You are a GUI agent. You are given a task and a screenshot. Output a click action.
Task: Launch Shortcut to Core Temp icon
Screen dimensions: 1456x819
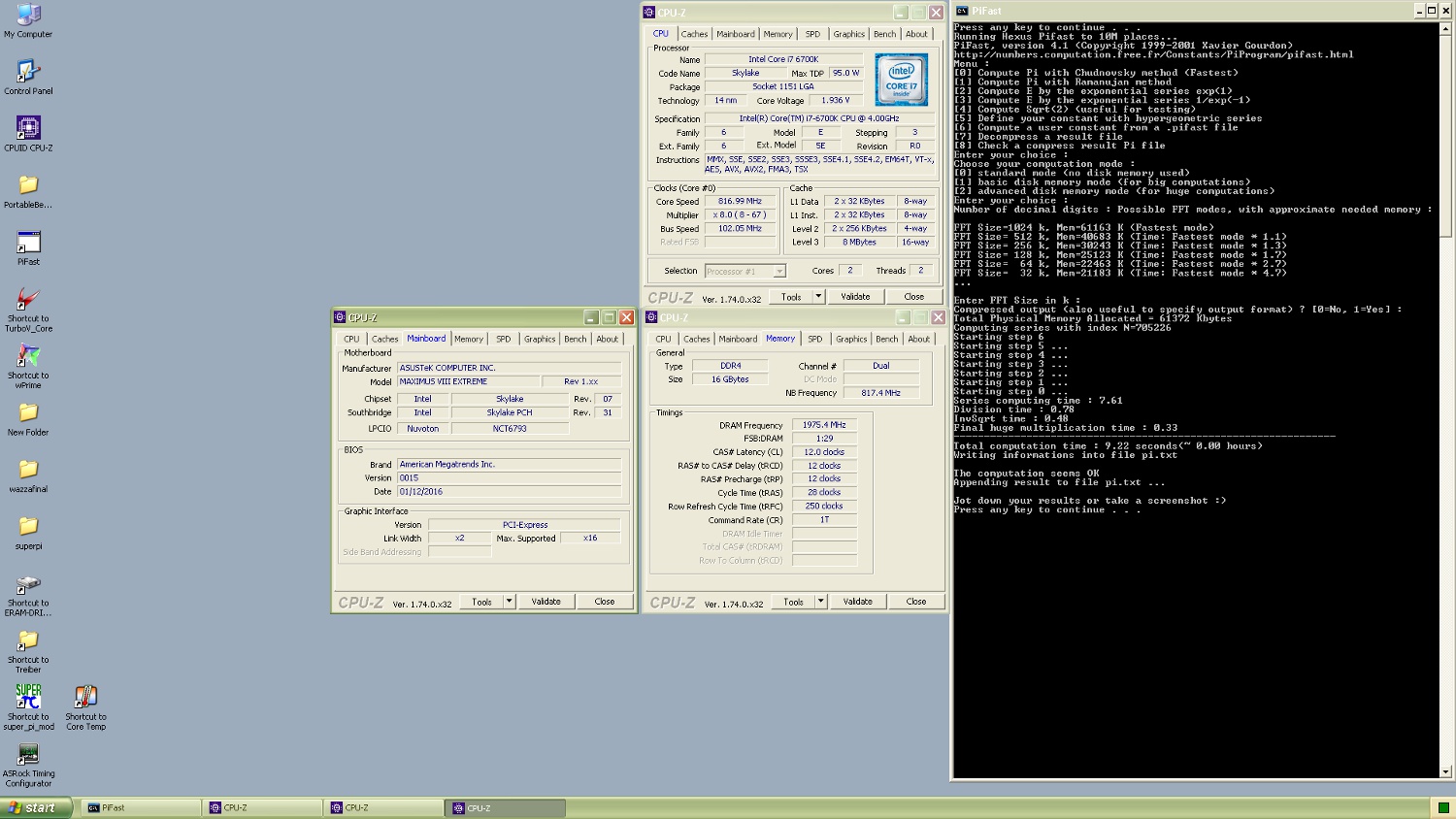[x=85, y=708]
